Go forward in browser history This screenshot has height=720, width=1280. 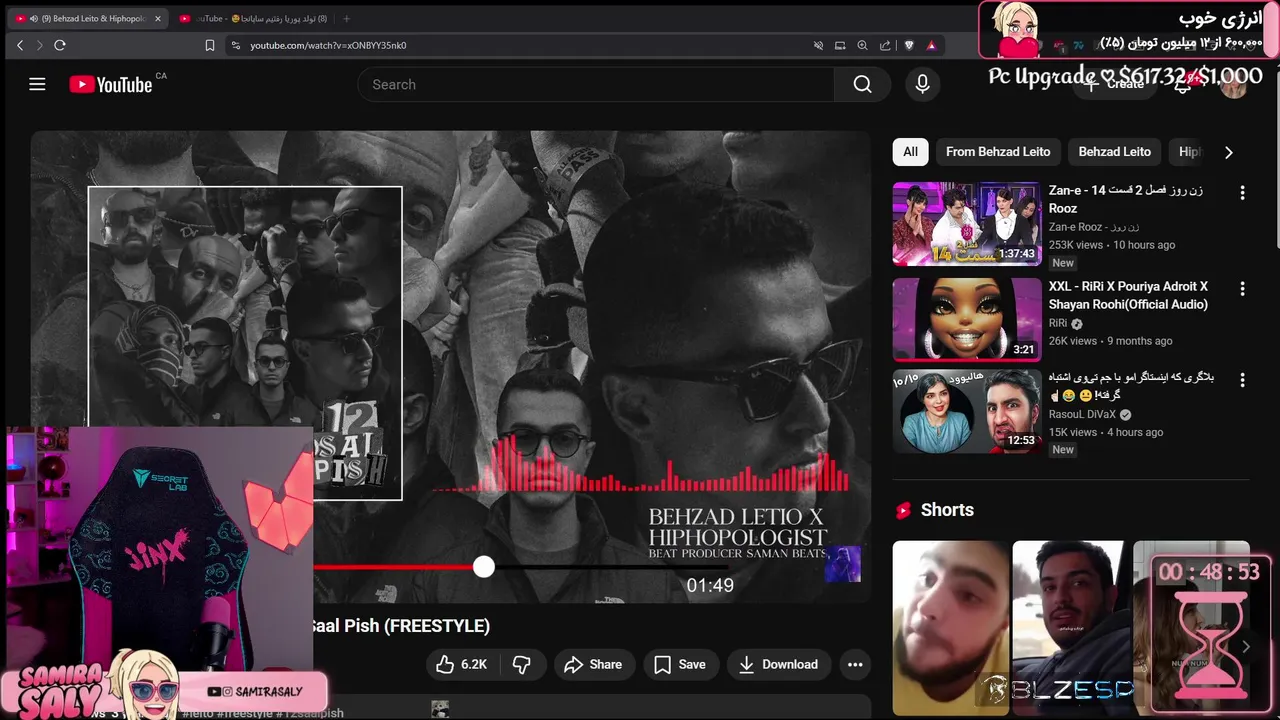click(39, 45)
